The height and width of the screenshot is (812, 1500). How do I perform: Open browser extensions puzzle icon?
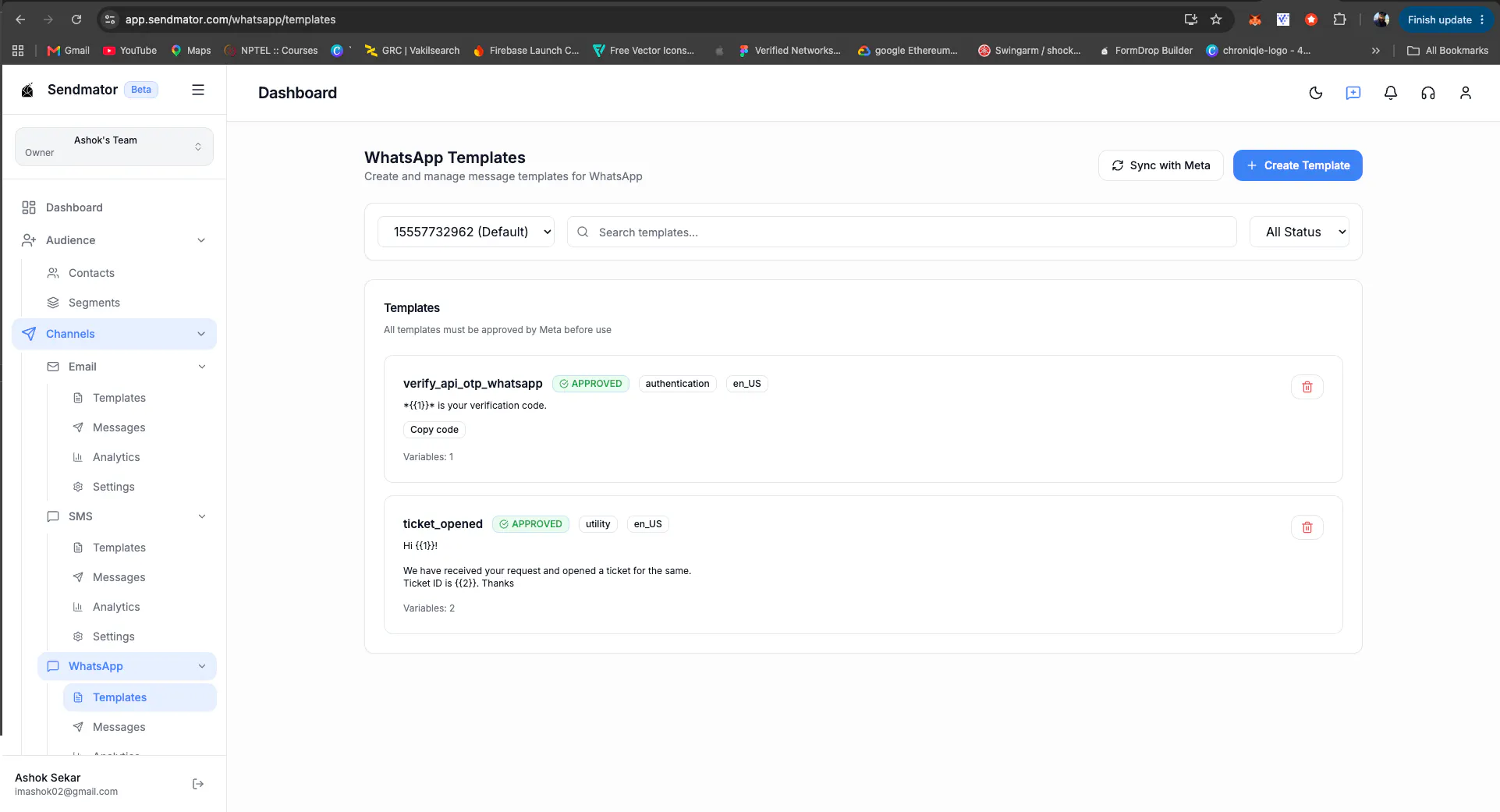(1339, 20)
